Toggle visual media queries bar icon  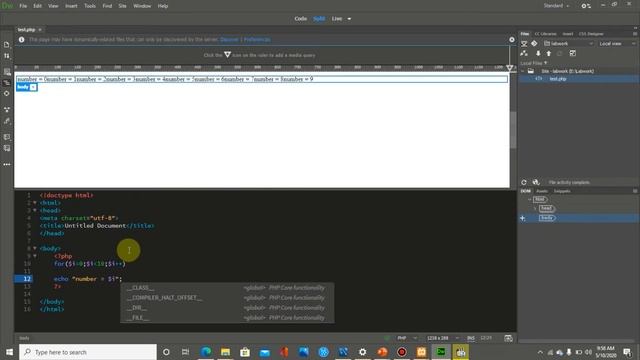click(7, 83)
